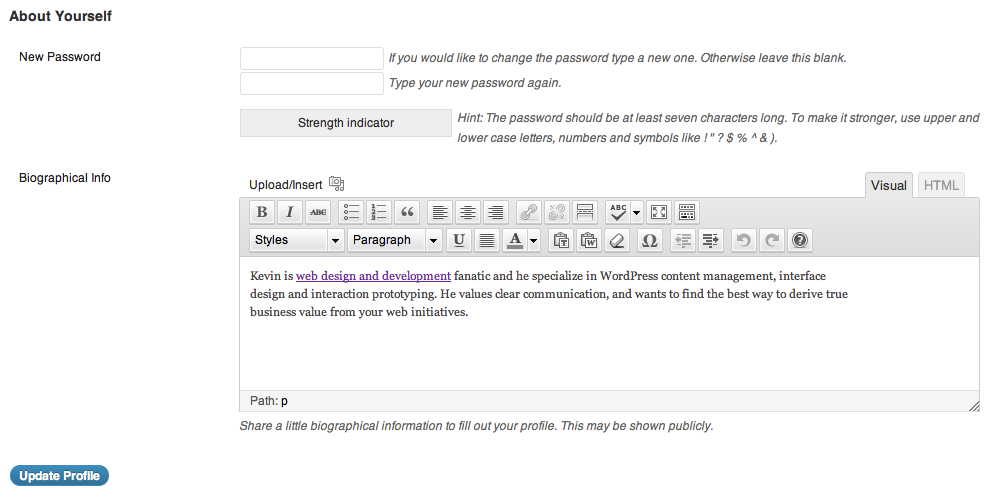Open the editor help icon

click(800, 240)
